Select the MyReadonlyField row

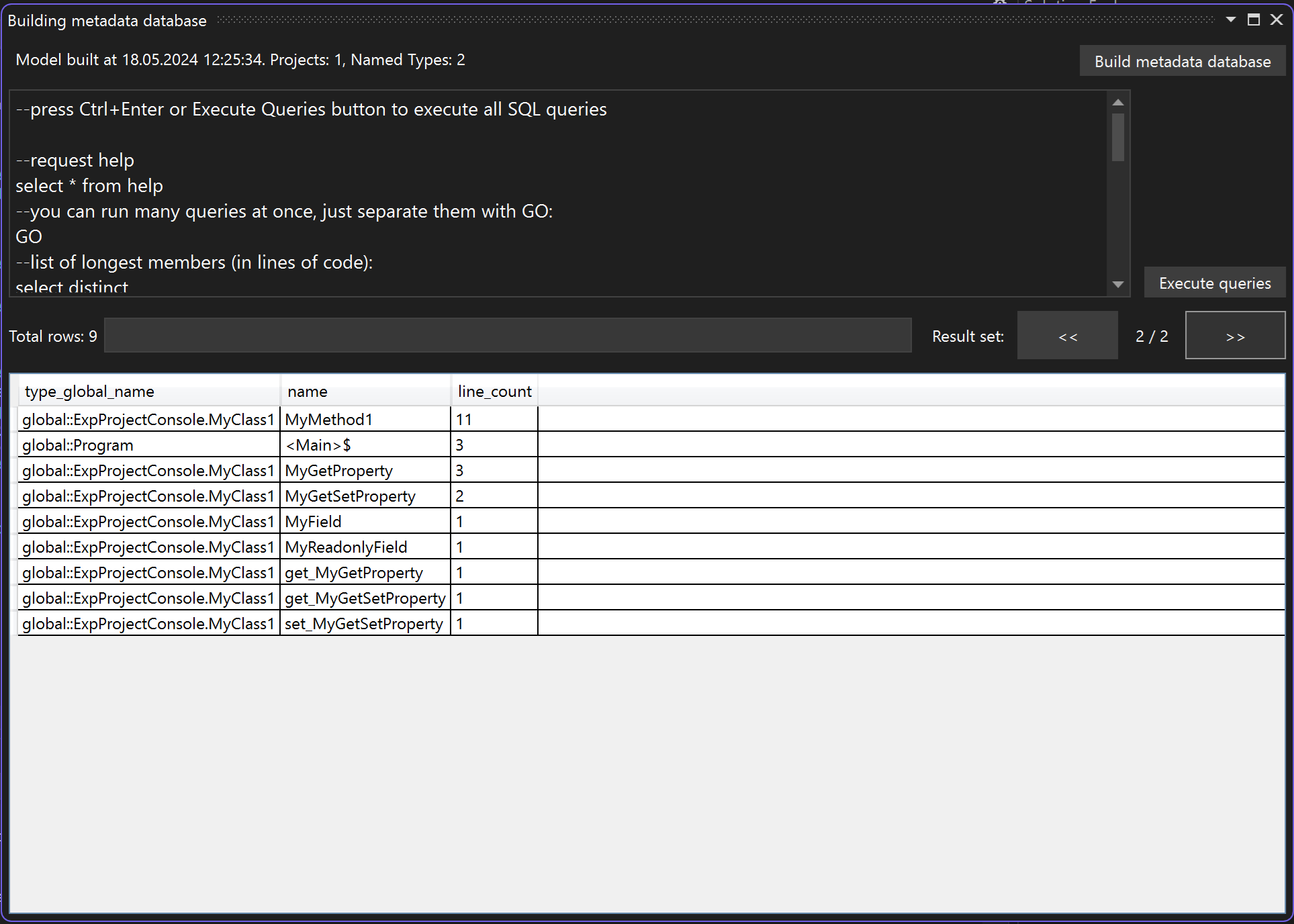[x=346, y=547]
